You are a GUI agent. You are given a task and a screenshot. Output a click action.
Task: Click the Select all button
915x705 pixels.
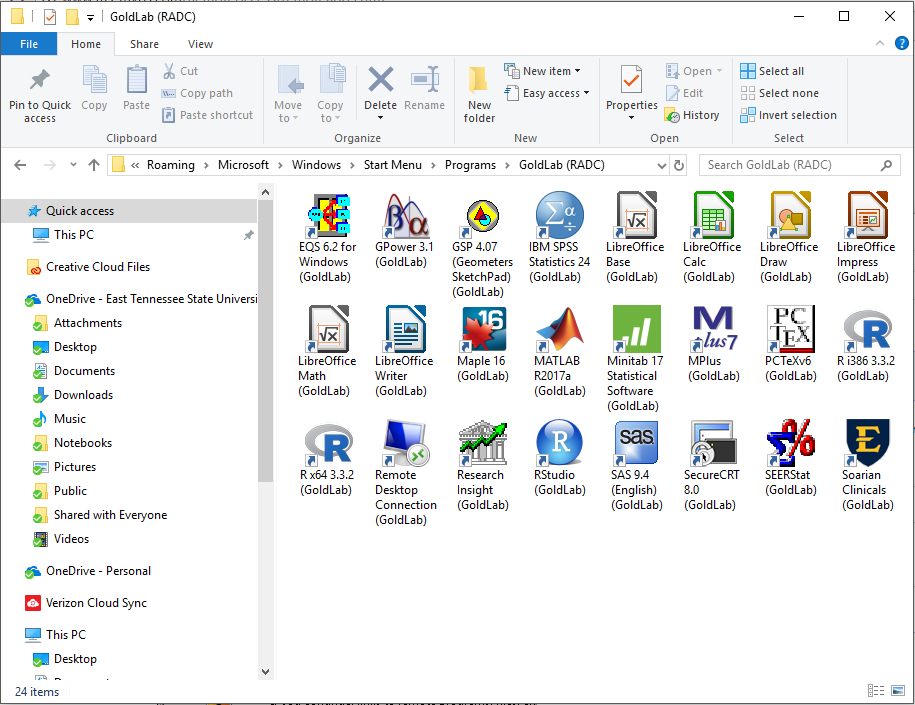pos(772,71)
